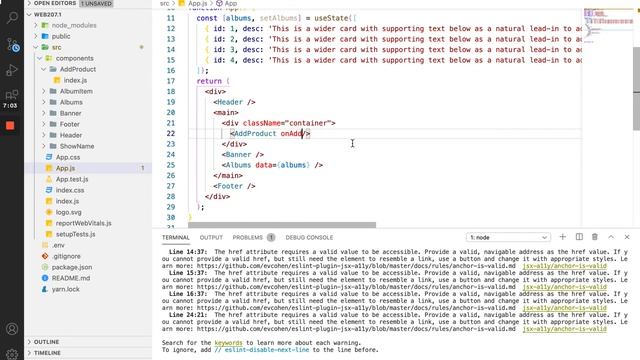Expand the Albums folder
Image resolution: width=640 pixels, height=360 pixels.
pyautogui.click(x=71, y=102)
